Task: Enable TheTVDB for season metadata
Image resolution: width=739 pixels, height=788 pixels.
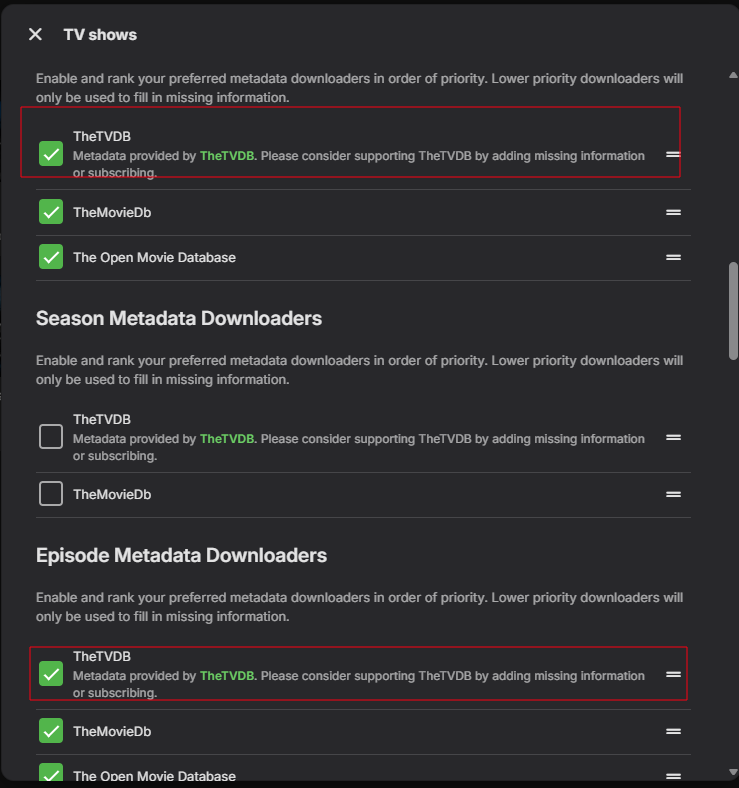Action: [x=51, y=437]
